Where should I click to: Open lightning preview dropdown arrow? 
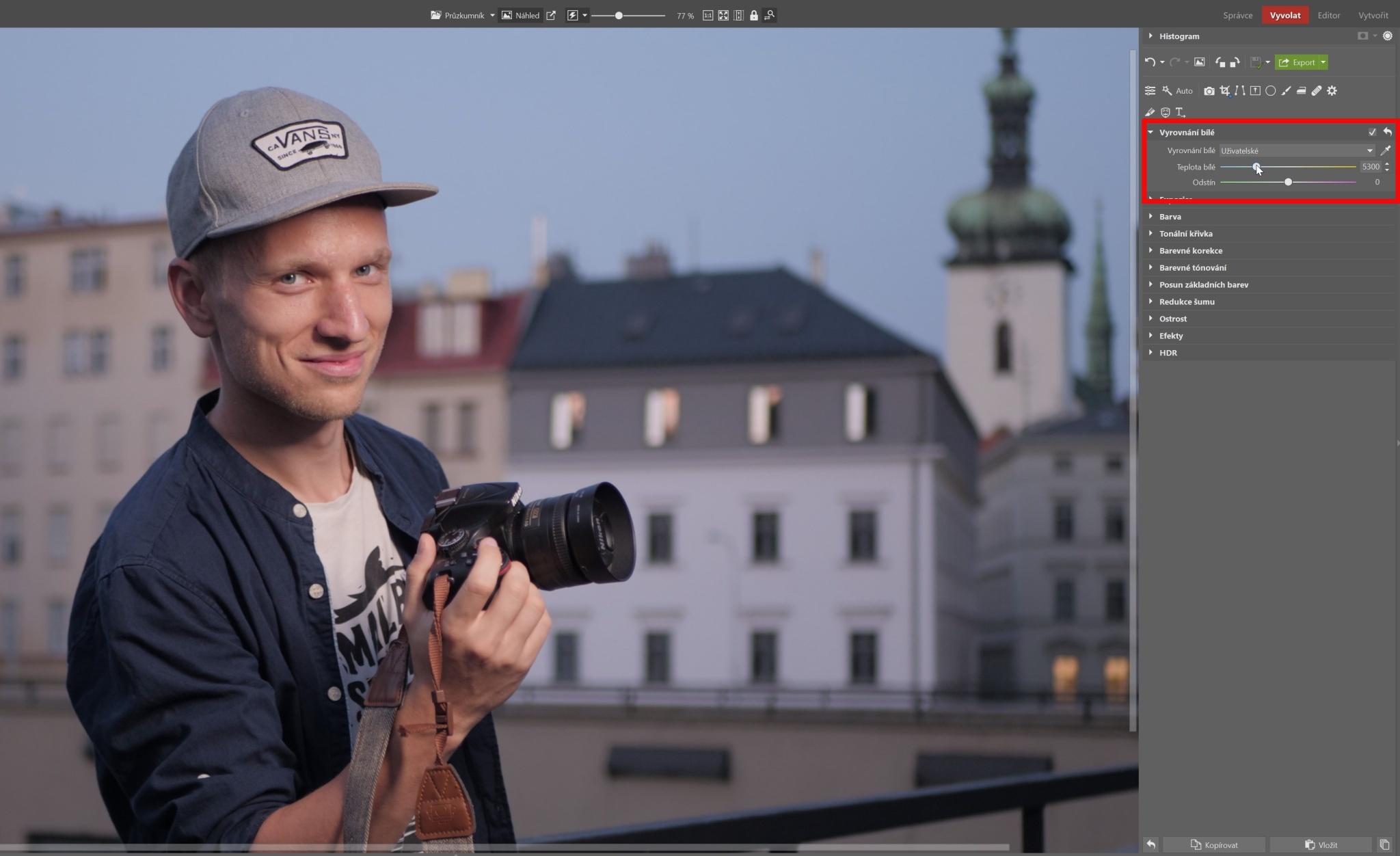(584, 15)
